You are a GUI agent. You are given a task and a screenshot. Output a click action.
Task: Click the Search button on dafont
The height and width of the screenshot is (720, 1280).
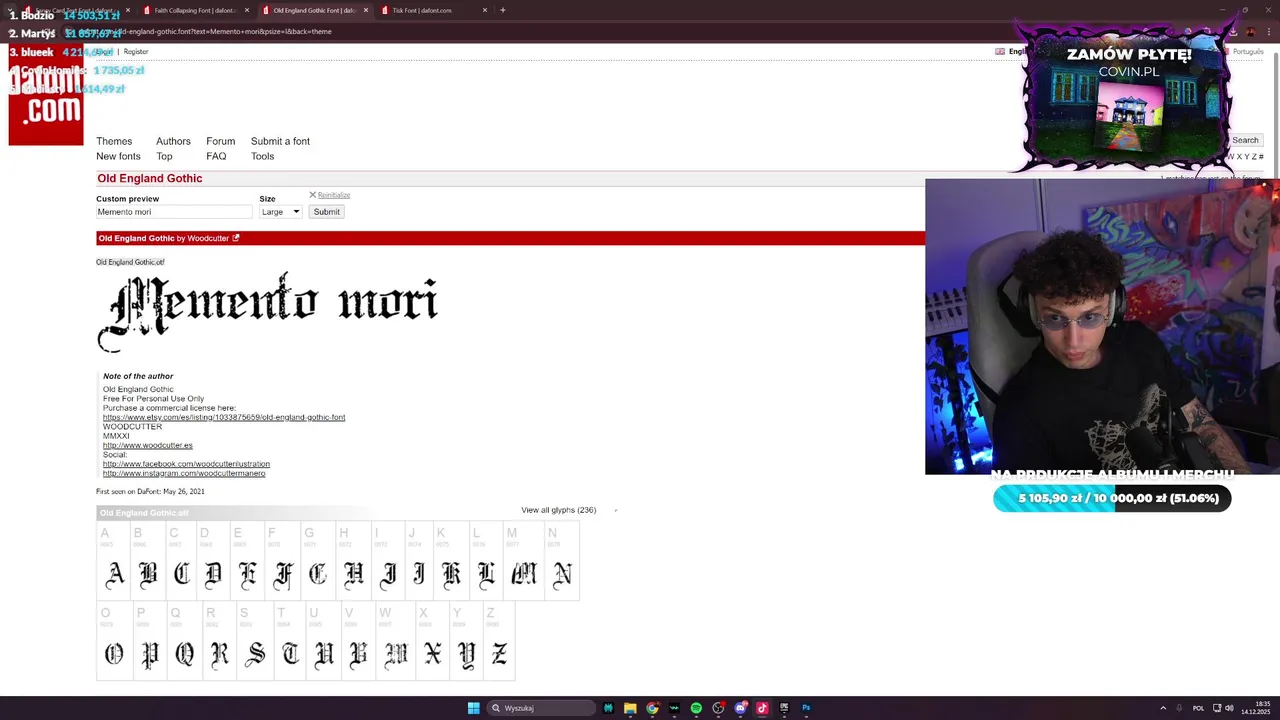1245,140
